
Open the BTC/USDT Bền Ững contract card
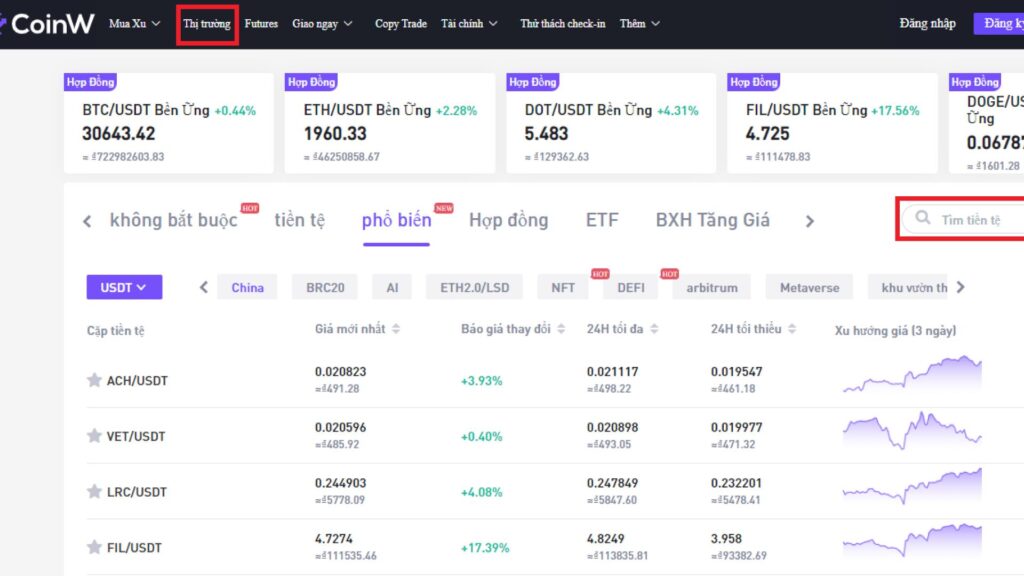[x=168, y=123]
